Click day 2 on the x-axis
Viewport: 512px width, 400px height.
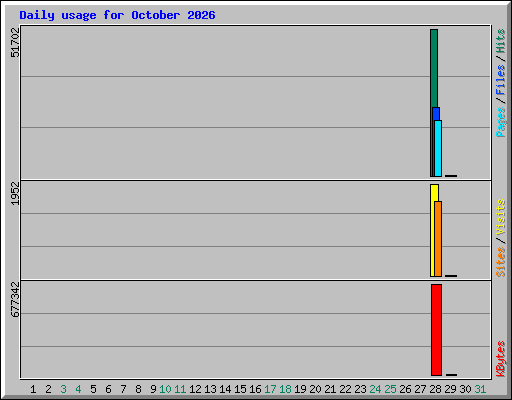[48, 389]
